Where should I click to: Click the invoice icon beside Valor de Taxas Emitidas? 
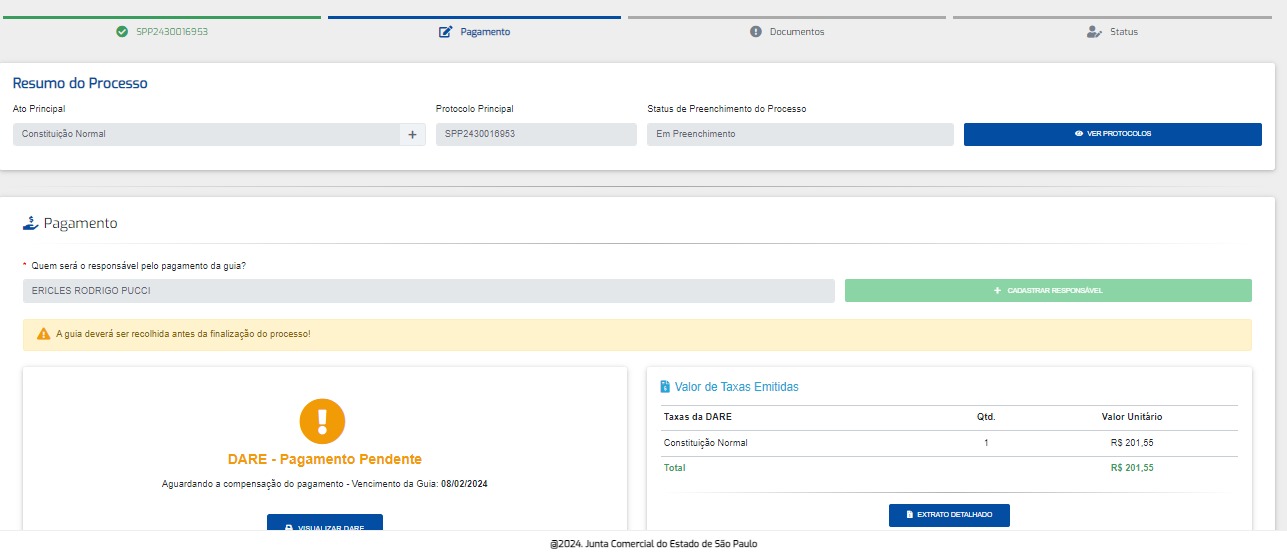(x=665, y=386)
